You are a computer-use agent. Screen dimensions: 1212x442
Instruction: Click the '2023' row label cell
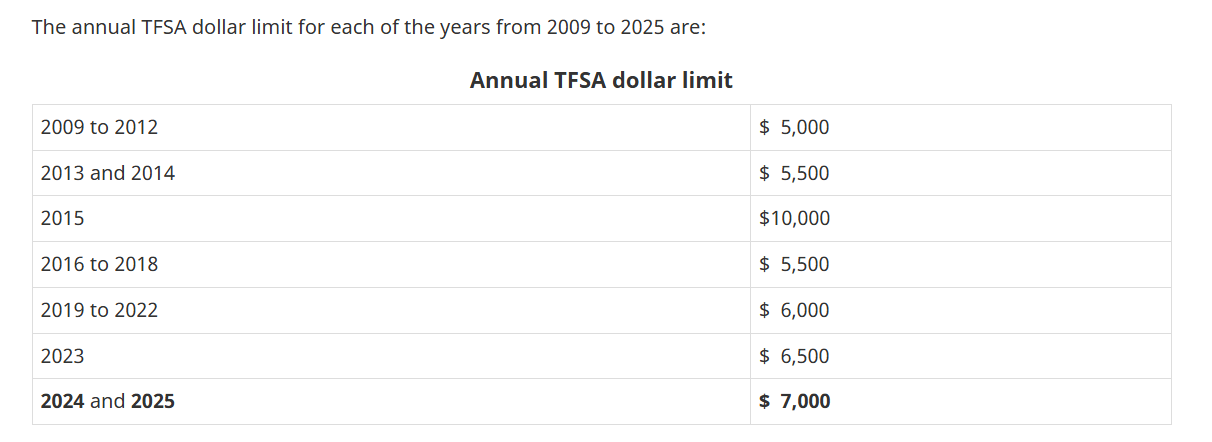click(62, 357)
